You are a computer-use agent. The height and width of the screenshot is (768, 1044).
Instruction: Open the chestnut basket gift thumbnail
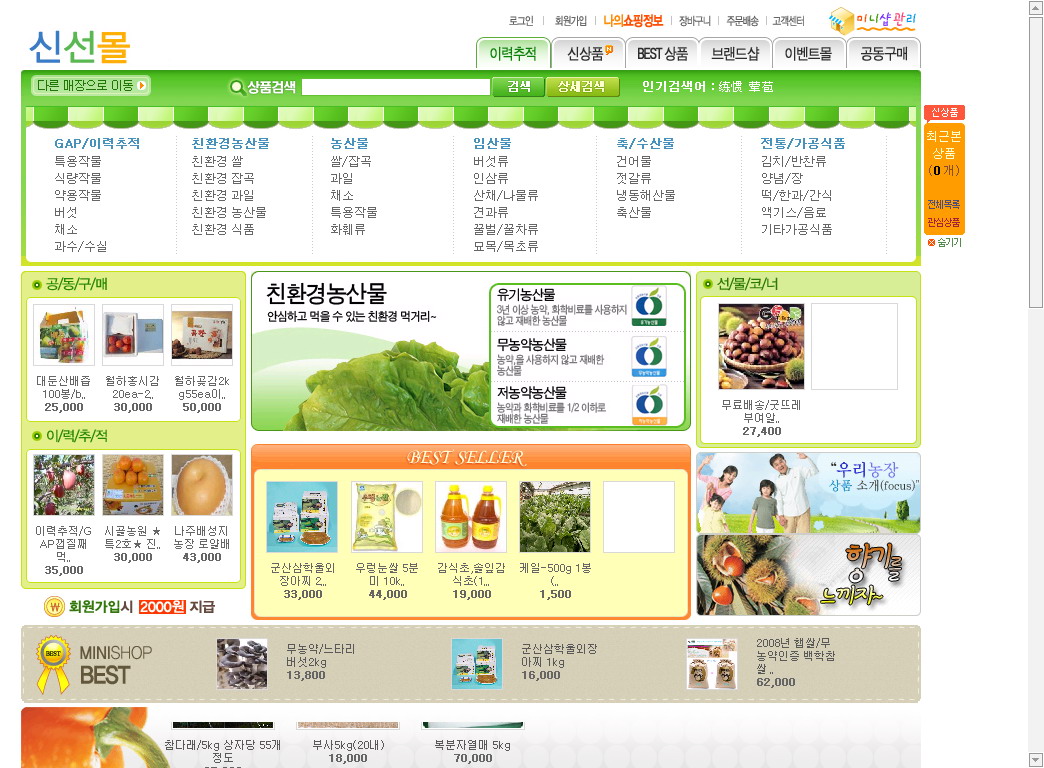(761, 346)
